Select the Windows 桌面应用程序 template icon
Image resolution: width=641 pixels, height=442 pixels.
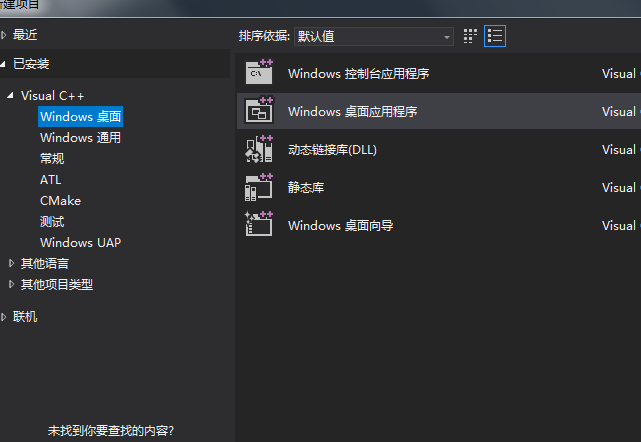[x=259, y=110]
